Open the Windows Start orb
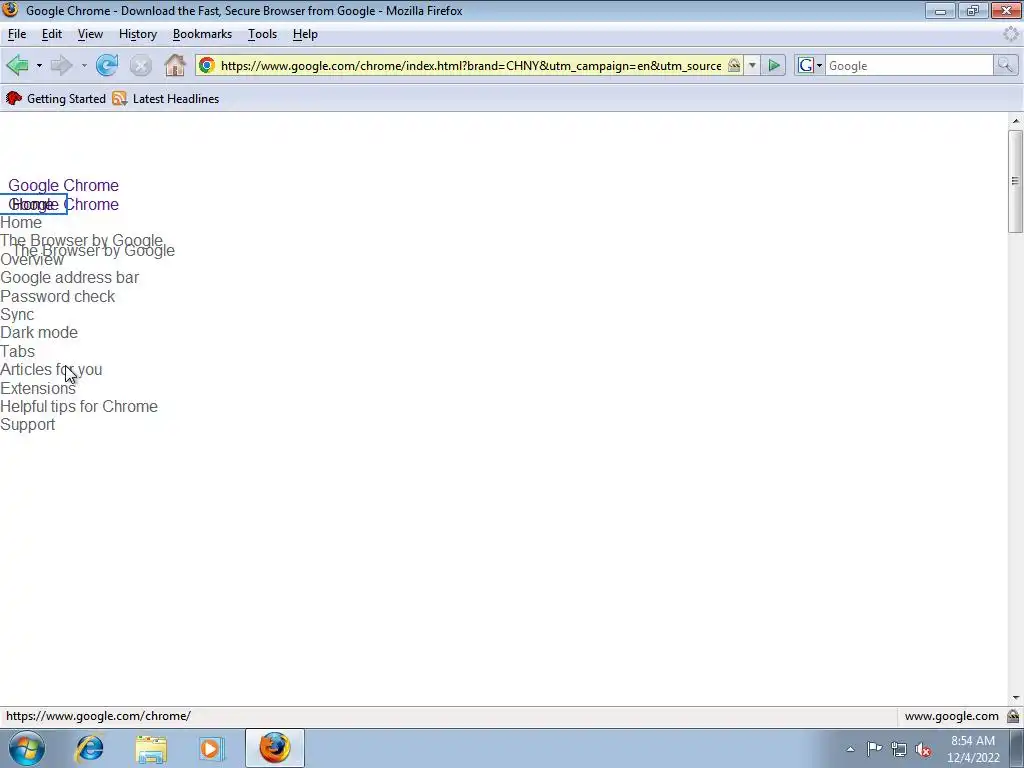Viewport: 1024px width, 768px height. click(x=27, y=748)
